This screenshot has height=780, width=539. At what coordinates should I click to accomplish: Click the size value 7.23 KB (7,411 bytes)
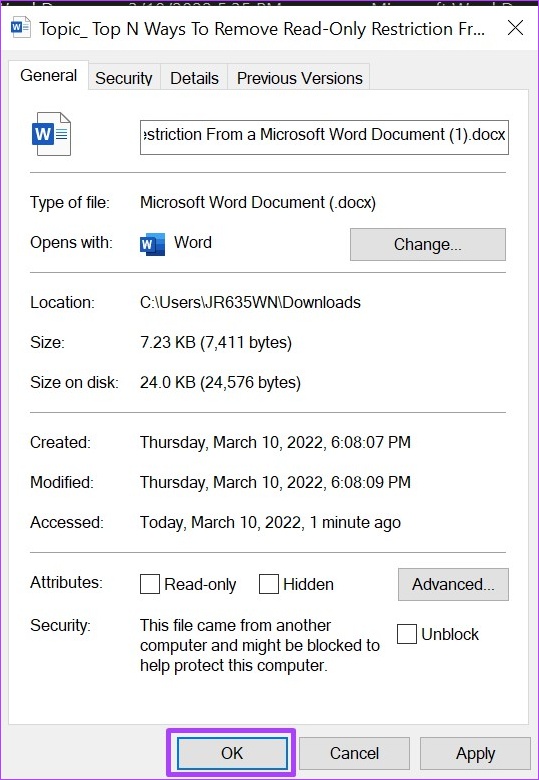[216, 343]
